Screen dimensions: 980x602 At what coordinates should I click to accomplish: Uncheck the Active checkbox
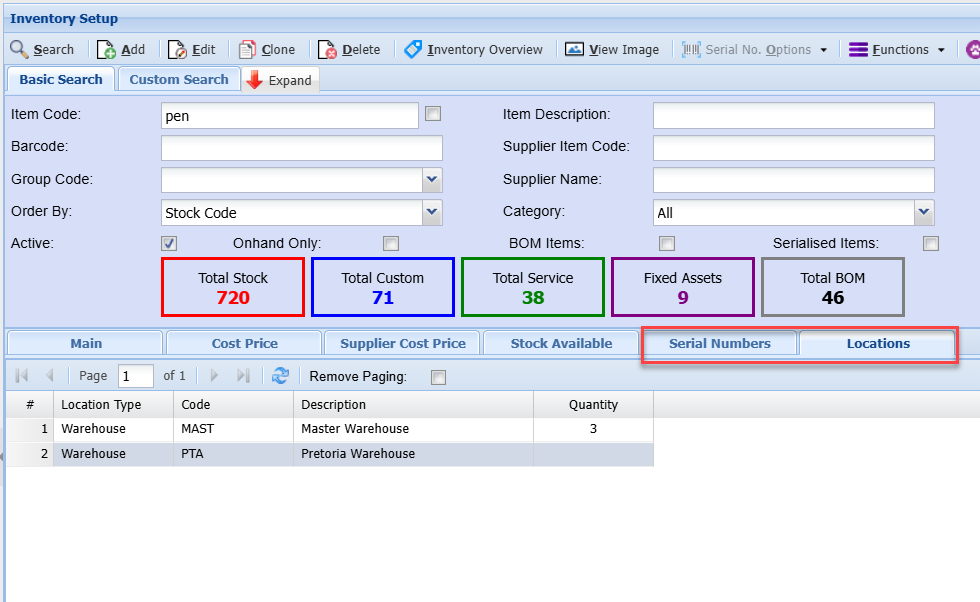(x=169, y=243)
